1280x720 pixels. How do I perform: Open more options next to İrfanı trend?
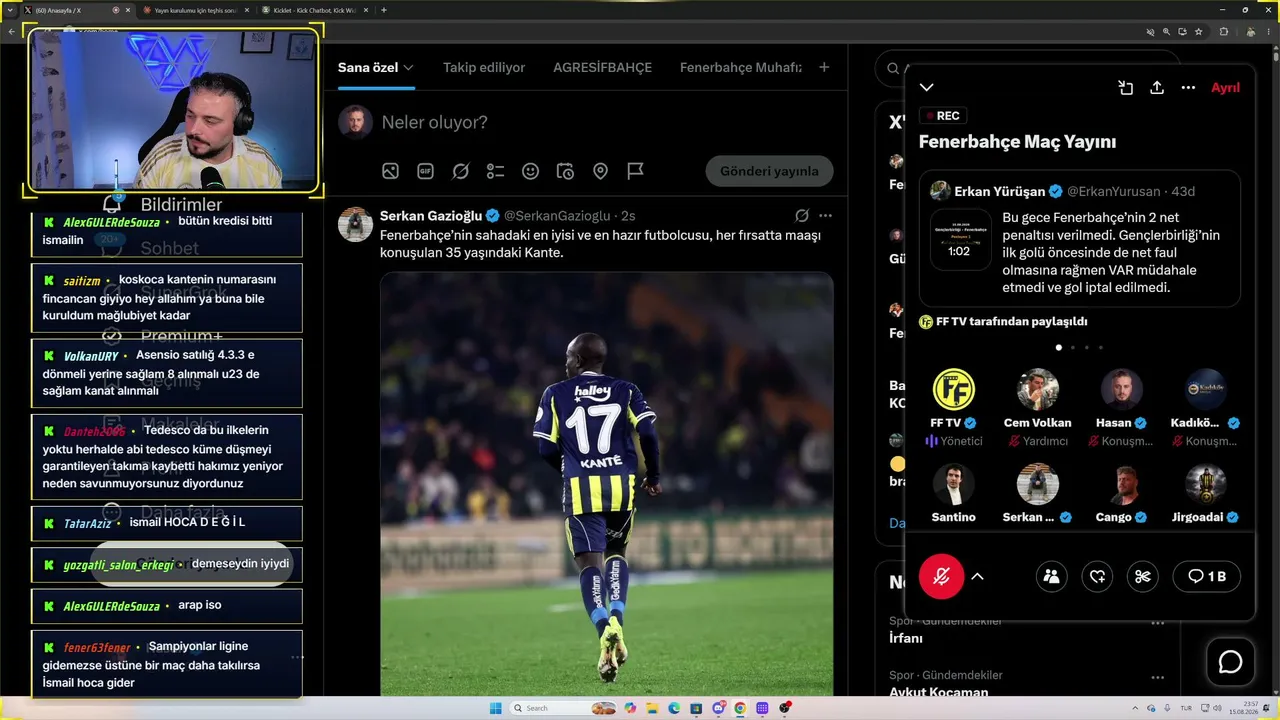pyautogui.click(x=1158, y=623)
